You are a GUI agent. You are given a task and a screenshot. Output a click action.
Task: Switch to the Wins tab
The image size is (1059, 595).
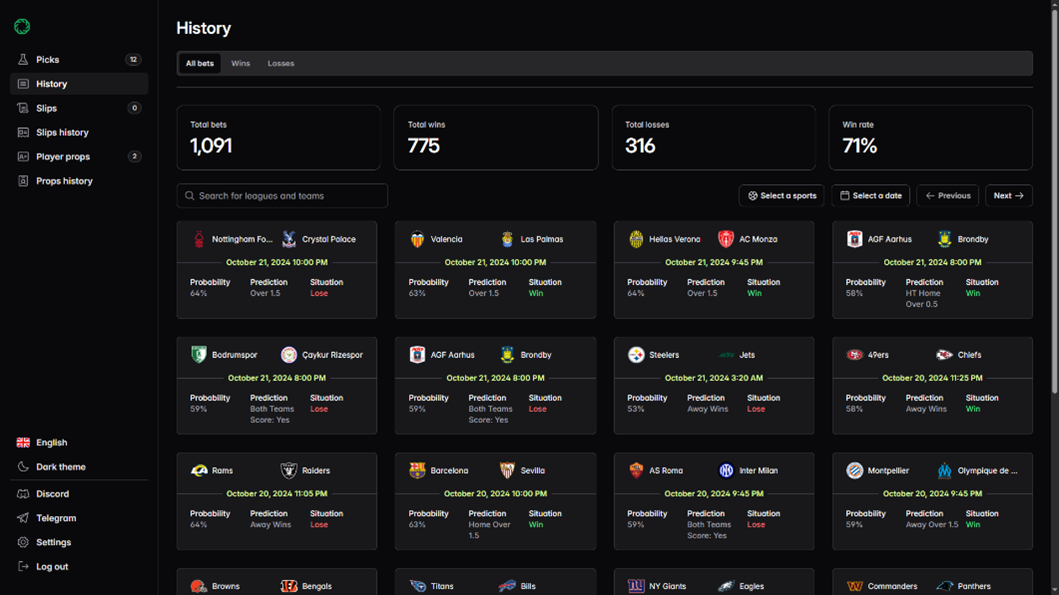[240, 63]
